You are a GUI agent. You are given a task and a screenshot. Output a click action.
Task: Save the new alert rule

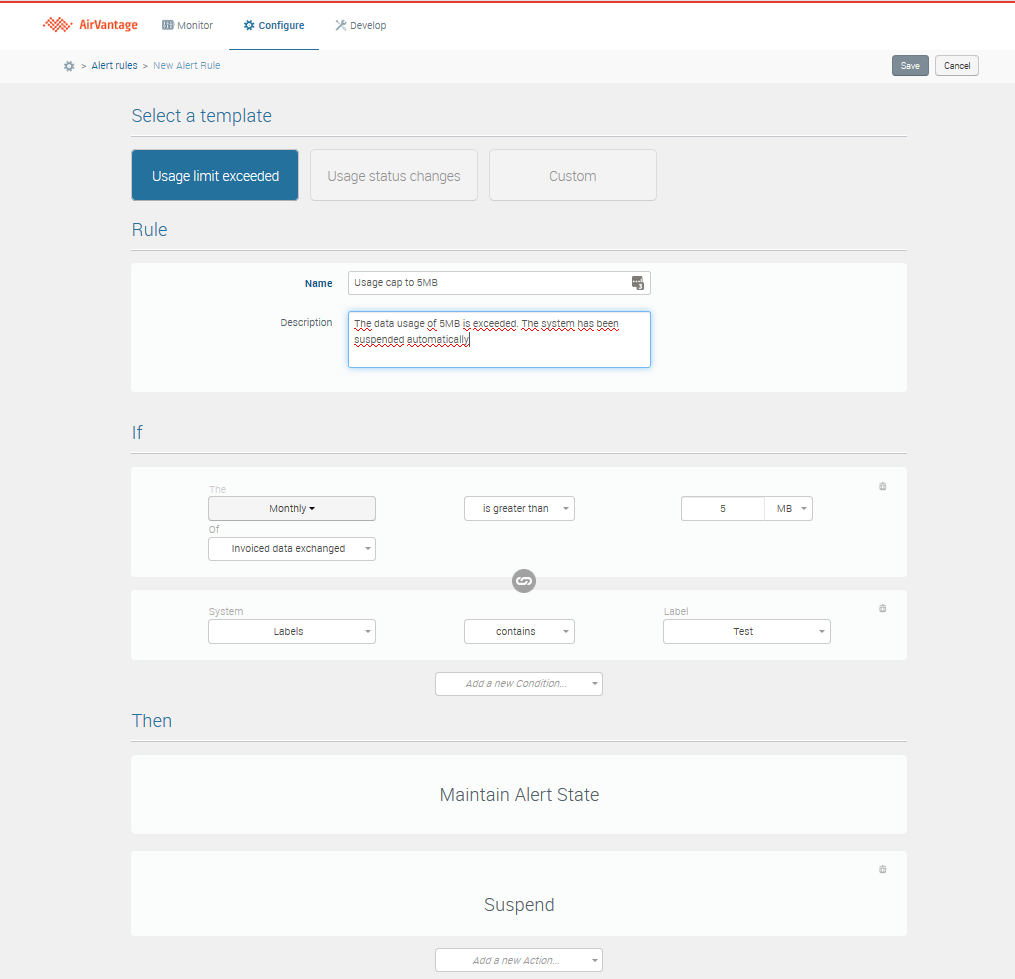point(910,66)
